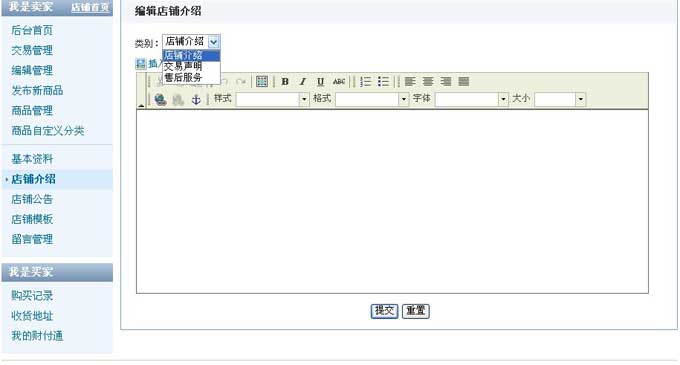Align text right icon
The height and width of the screenshot is (365, 680).
pyautogui.click(x=446, y=81)
